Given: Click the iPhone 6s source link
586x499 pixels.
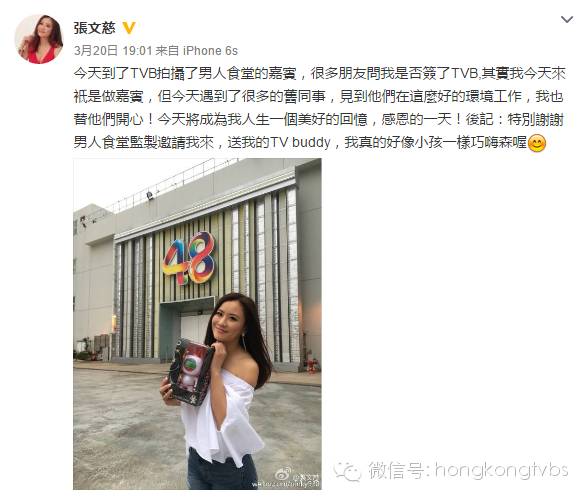Looking at the screenshot, I should [210, 50].
